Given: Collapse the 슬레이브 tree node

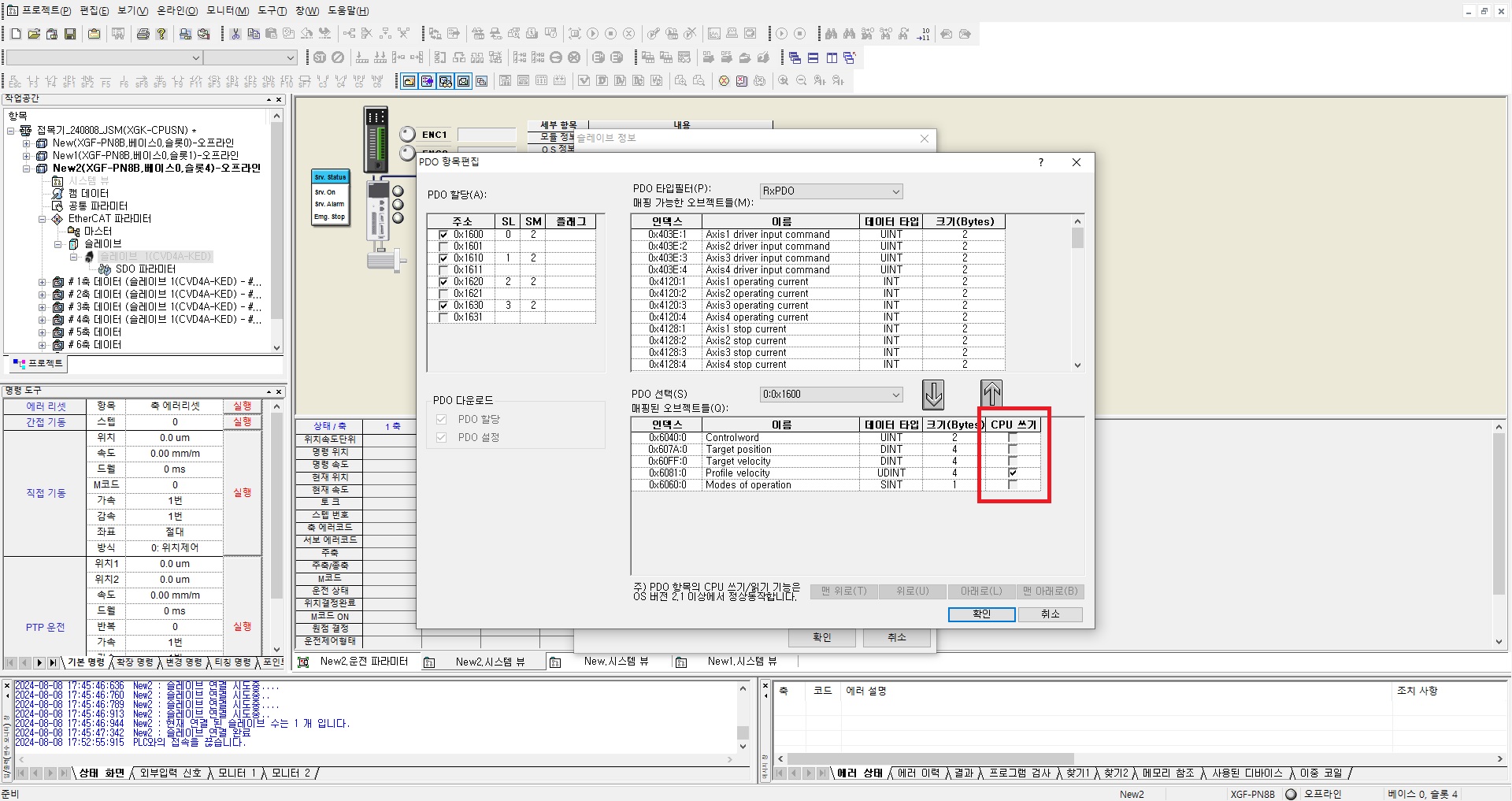Looking at the screenshot, I should 57,243.
